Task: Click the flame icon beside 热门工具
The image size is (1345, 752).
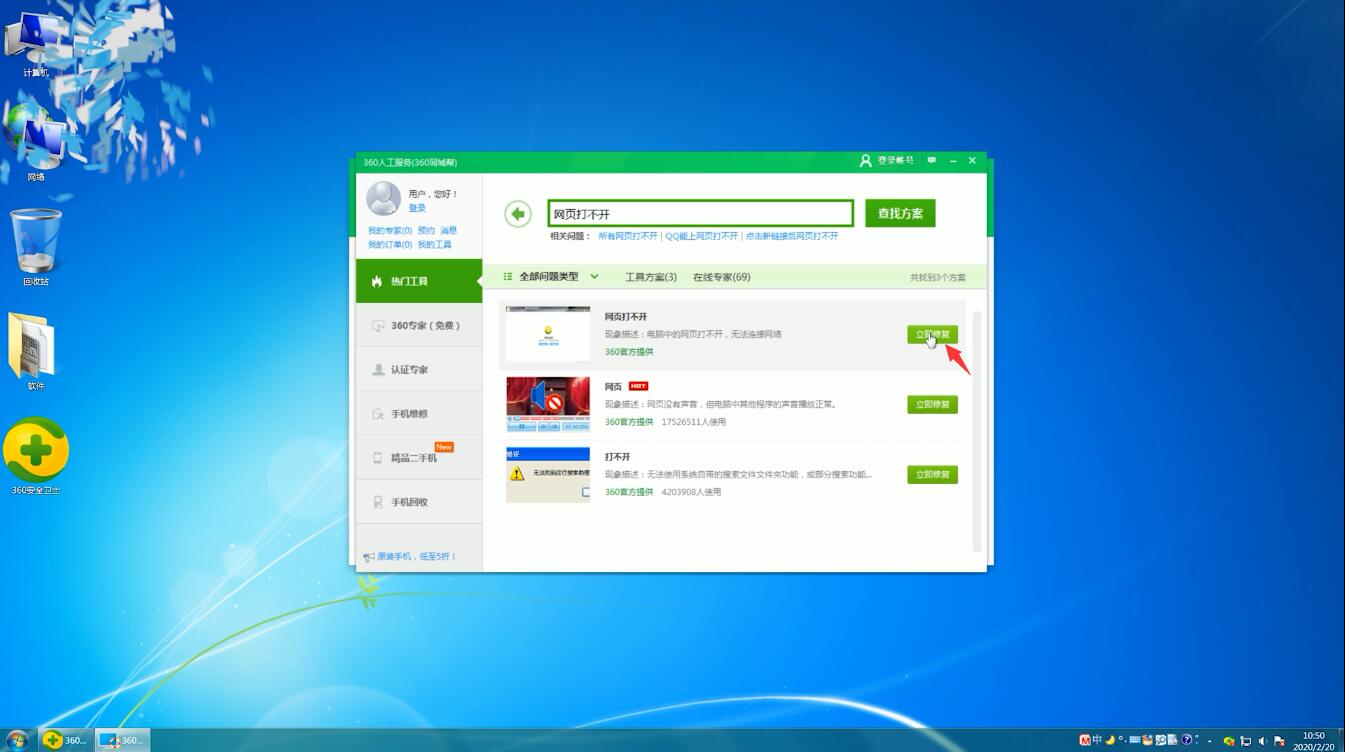Action: pos(377,281)
